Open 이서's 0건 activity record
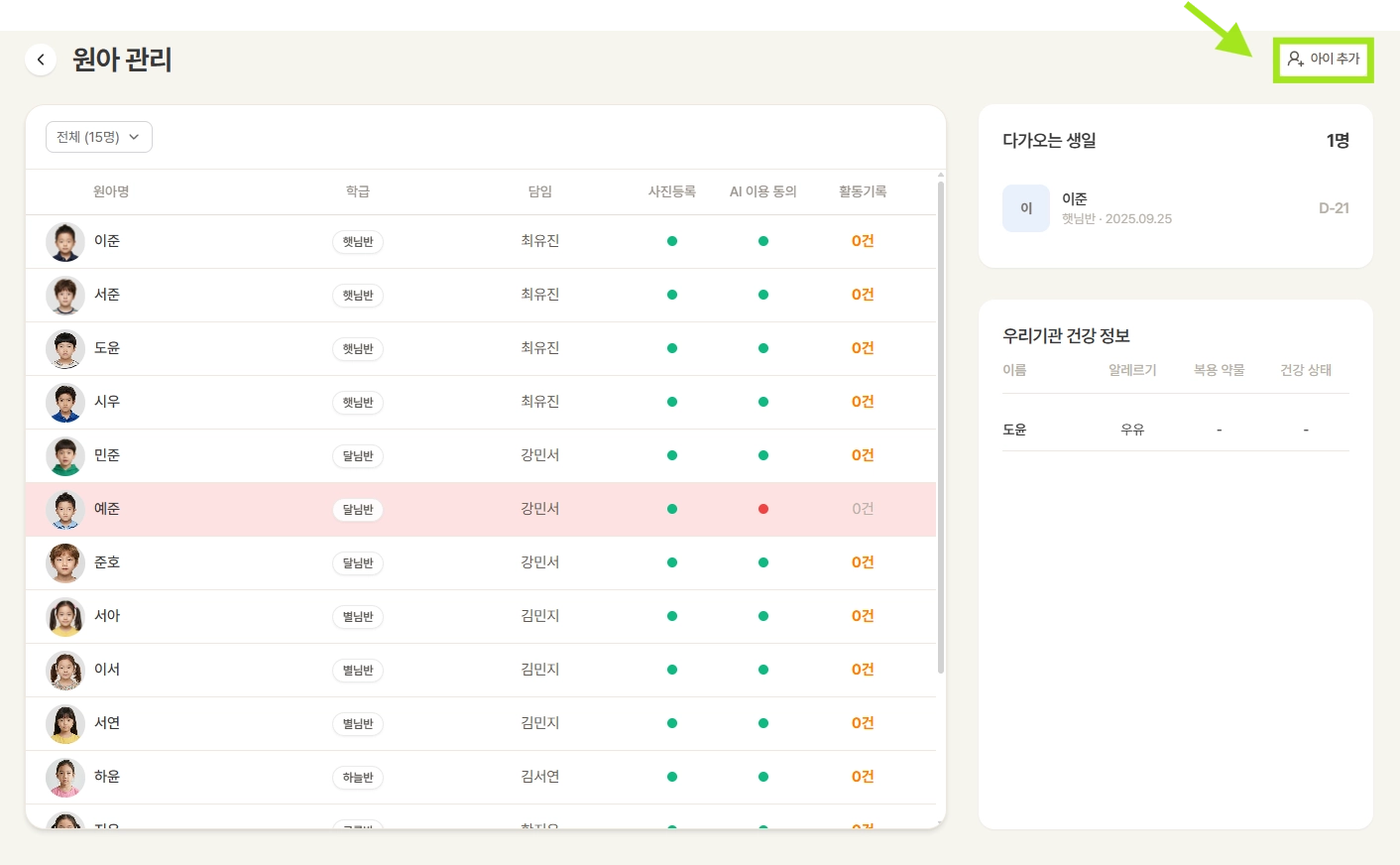 [x=863, y=670]
